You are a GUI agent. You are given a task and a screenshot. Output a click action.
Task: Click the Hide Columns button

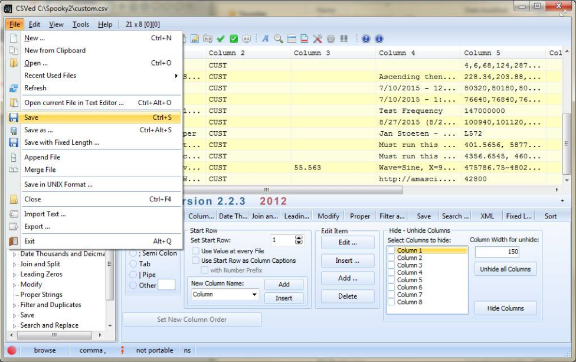(505, 308)
